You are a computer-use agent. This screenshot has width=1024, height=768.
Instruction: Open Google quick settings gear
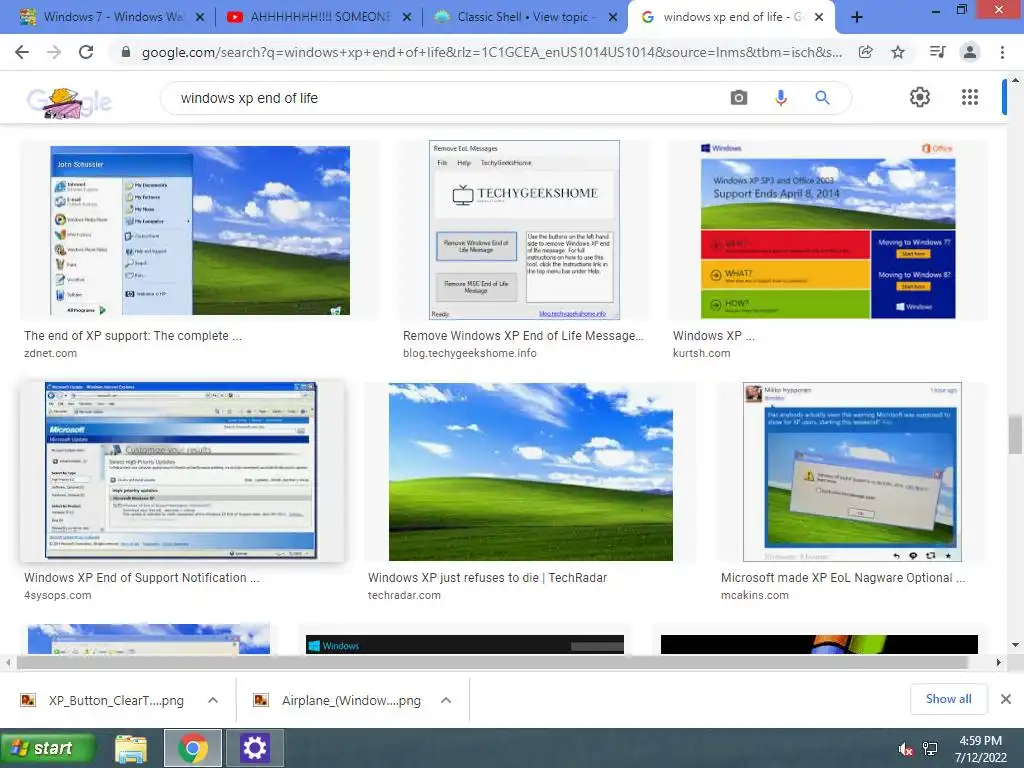pos(920,97)
